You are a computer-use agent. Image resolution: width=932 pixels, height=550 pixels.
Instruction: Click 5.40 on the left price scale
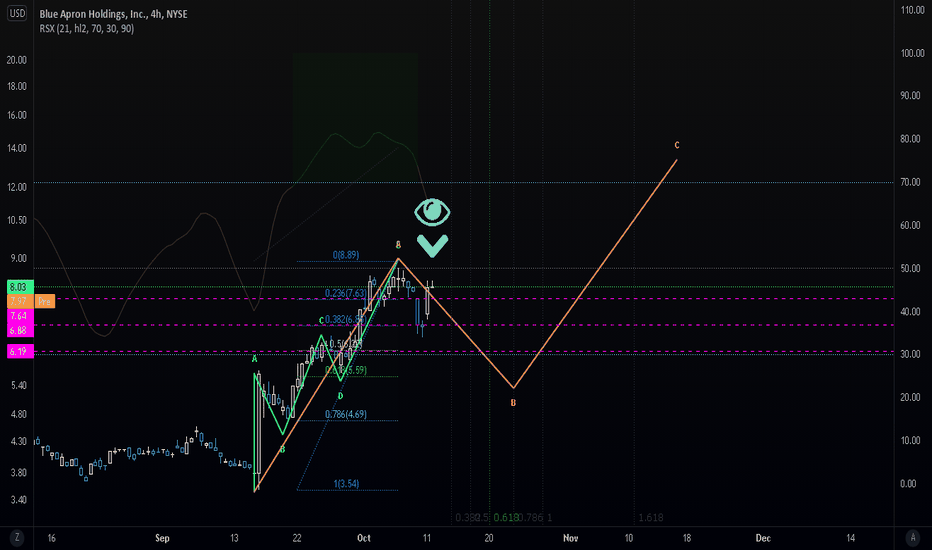tap(18, 385)
